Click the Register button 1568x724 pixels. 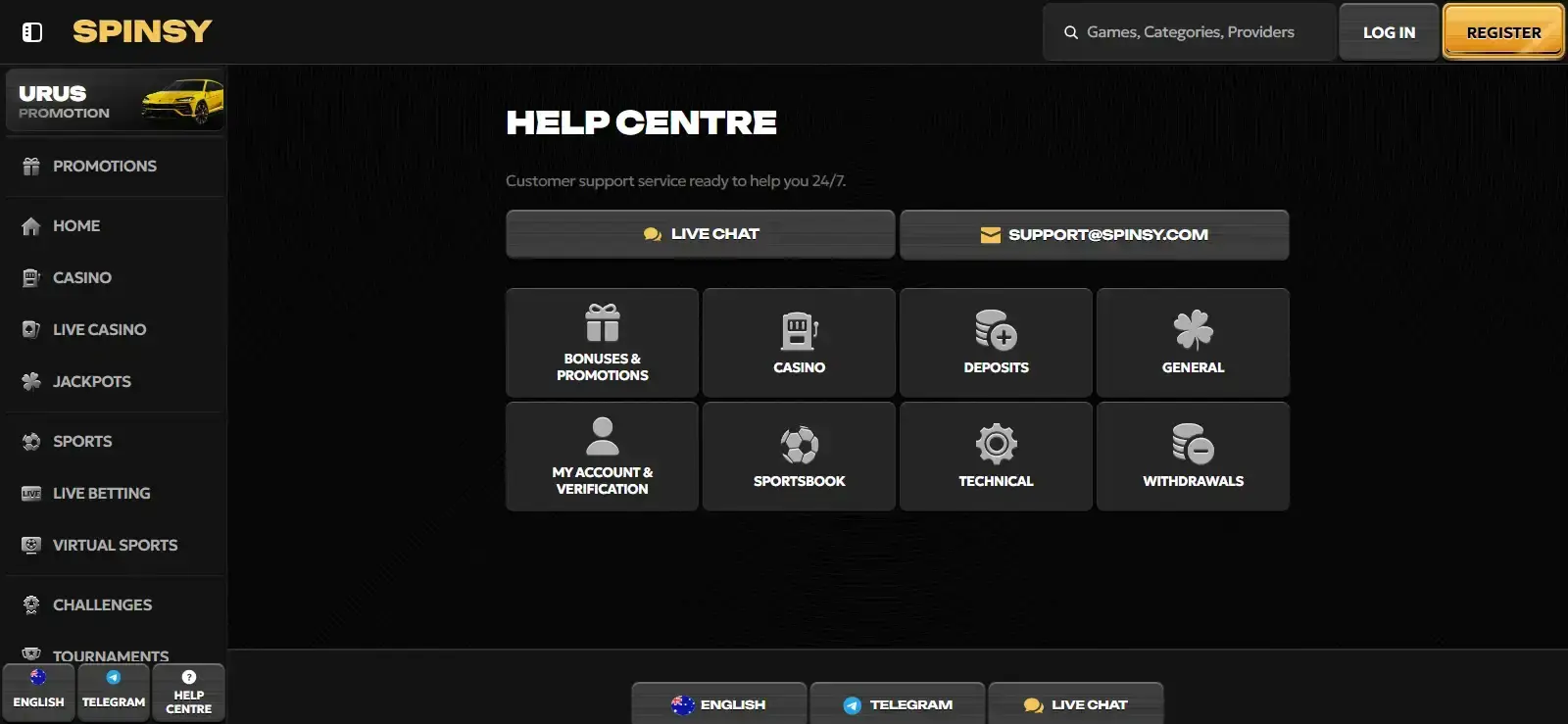point(1503,32)
